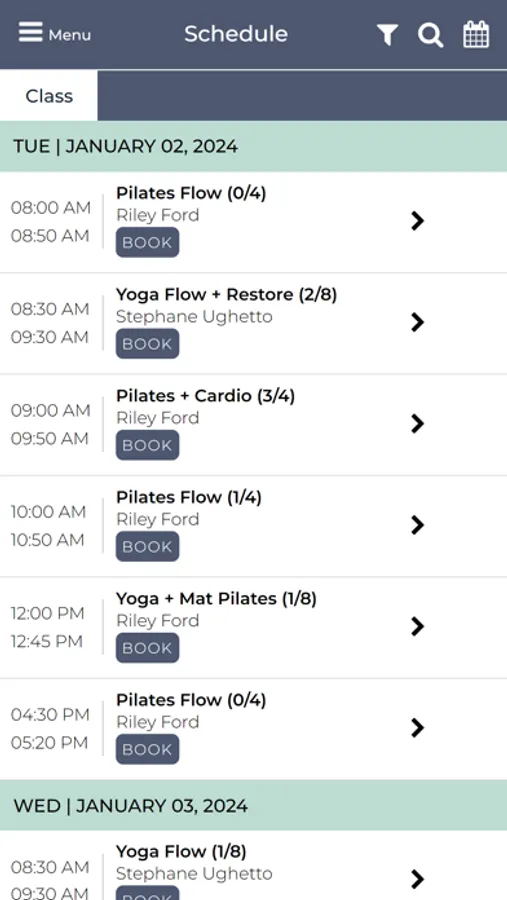The image size is (507, 900).
Task: Book the 10:00 AM Pilates Flow class
Action: [148, 546]
